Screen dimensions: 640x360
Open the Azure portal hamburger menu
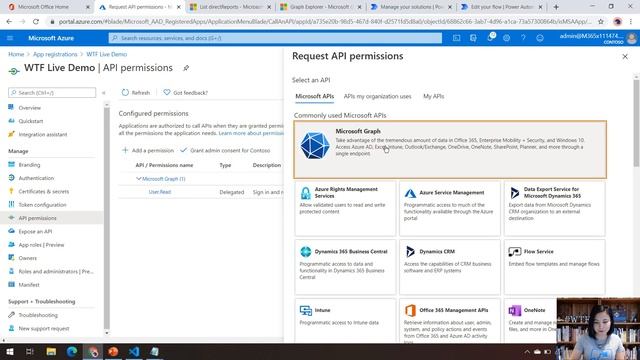pos(10,38)
